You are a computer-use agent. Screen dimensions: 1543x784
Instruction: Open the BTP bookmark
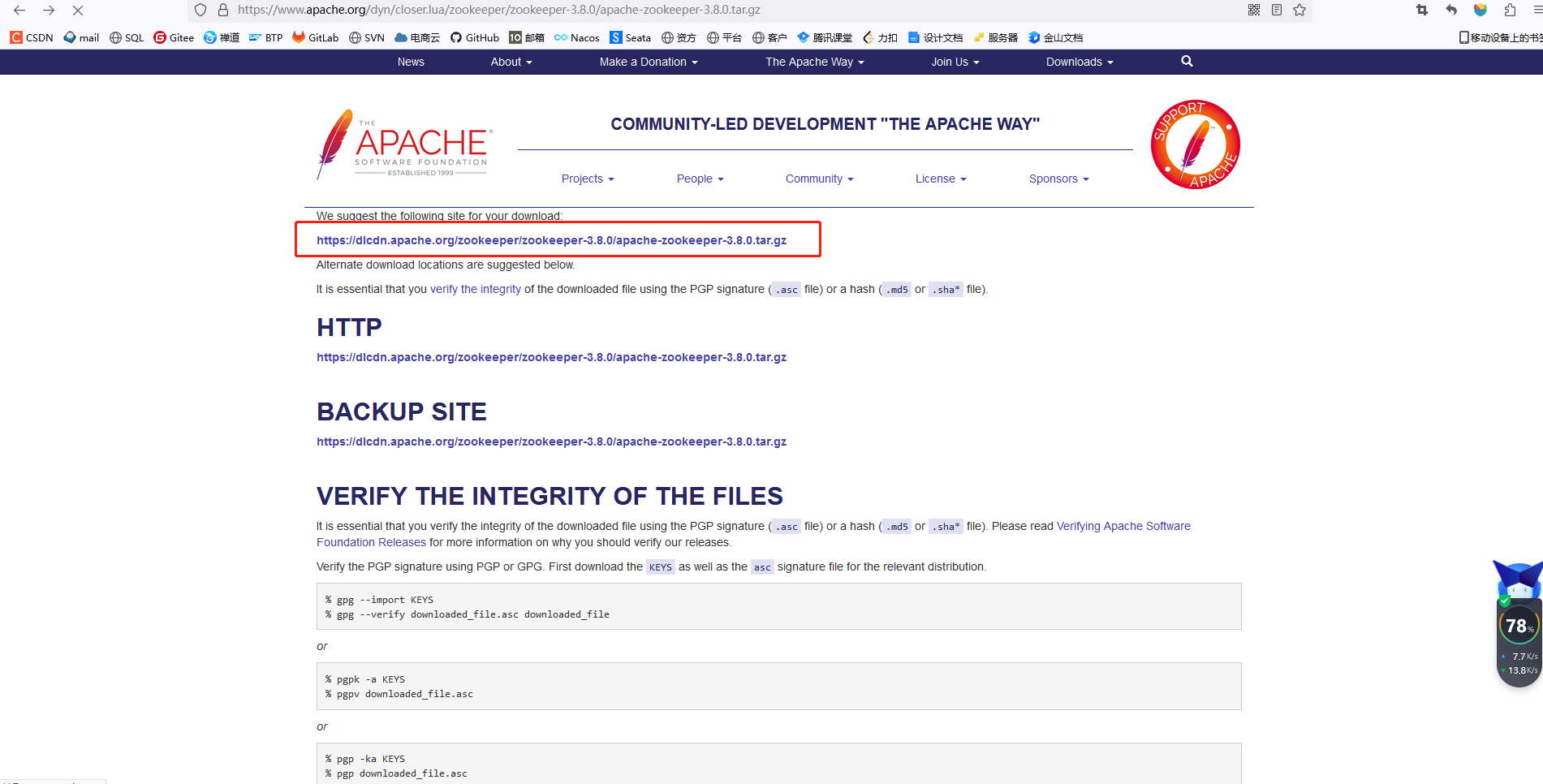click(x=265, y=37)
